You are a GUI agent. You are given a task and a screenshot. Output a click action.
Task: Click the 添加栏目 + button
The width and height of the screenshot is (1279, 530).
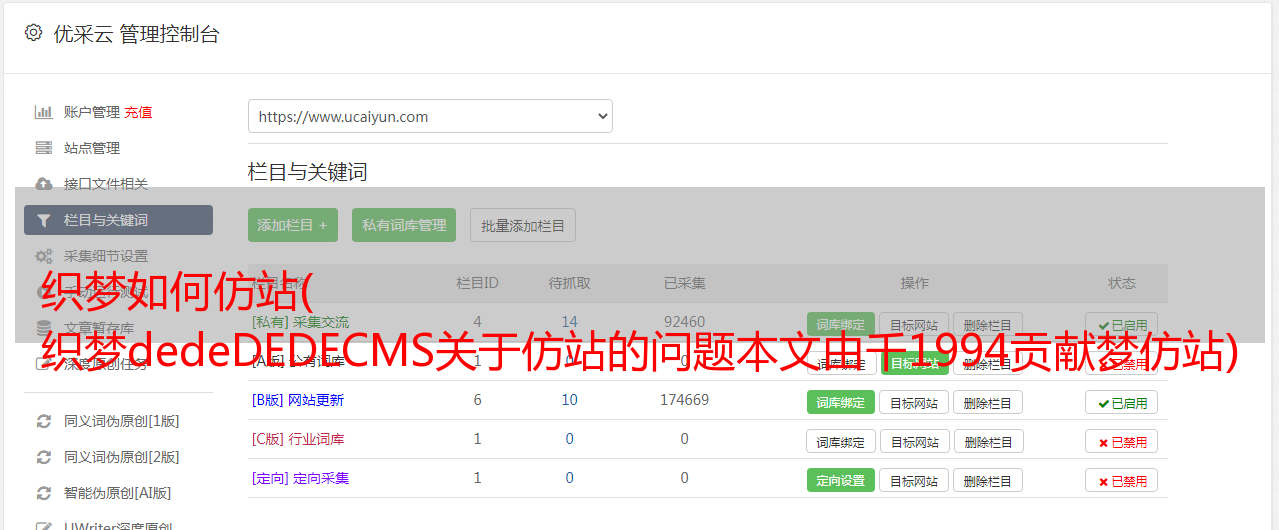tap(292, 225)
